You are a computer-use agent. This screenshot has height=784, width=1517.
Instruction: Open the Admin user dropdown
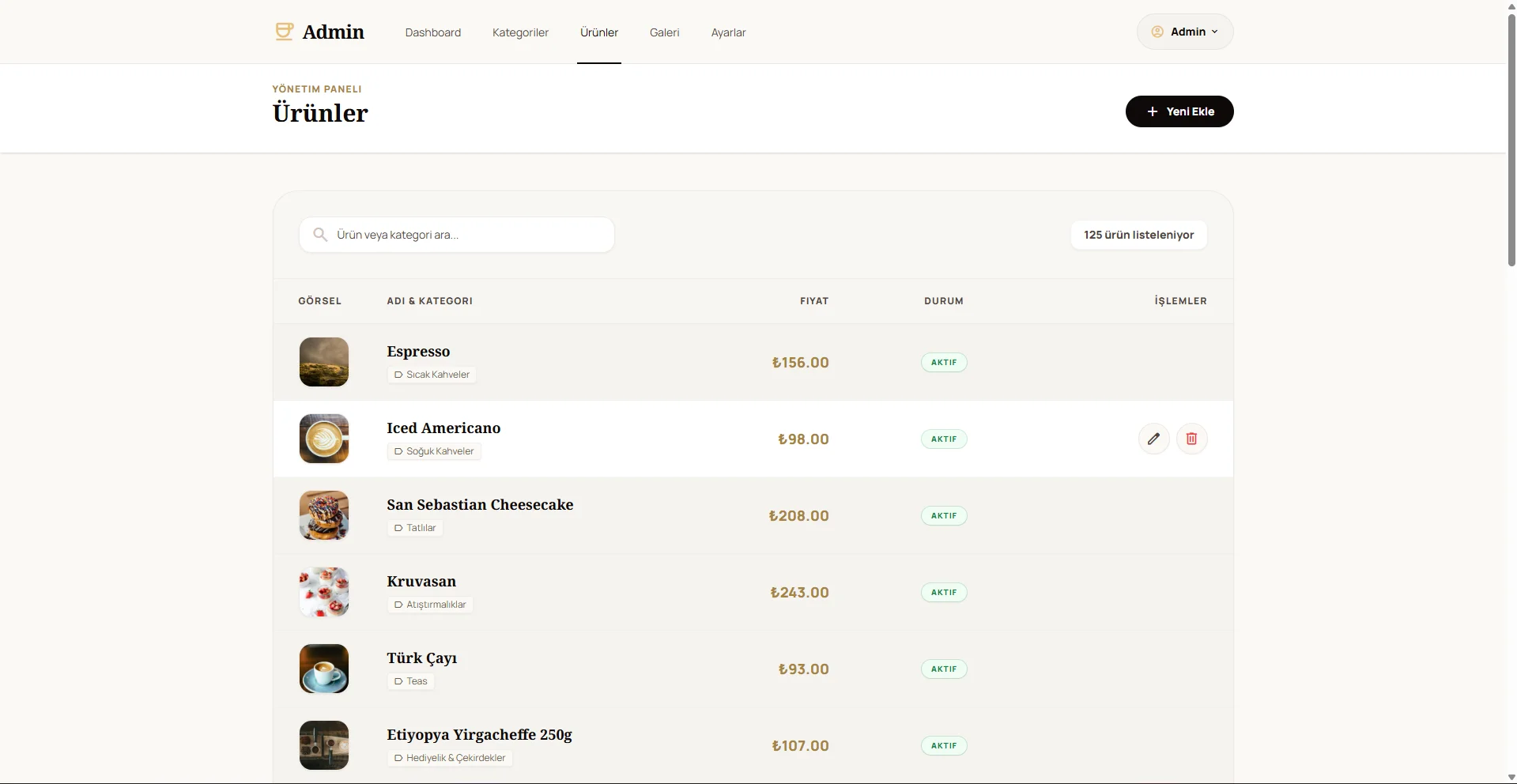[x=1184, y=32]
